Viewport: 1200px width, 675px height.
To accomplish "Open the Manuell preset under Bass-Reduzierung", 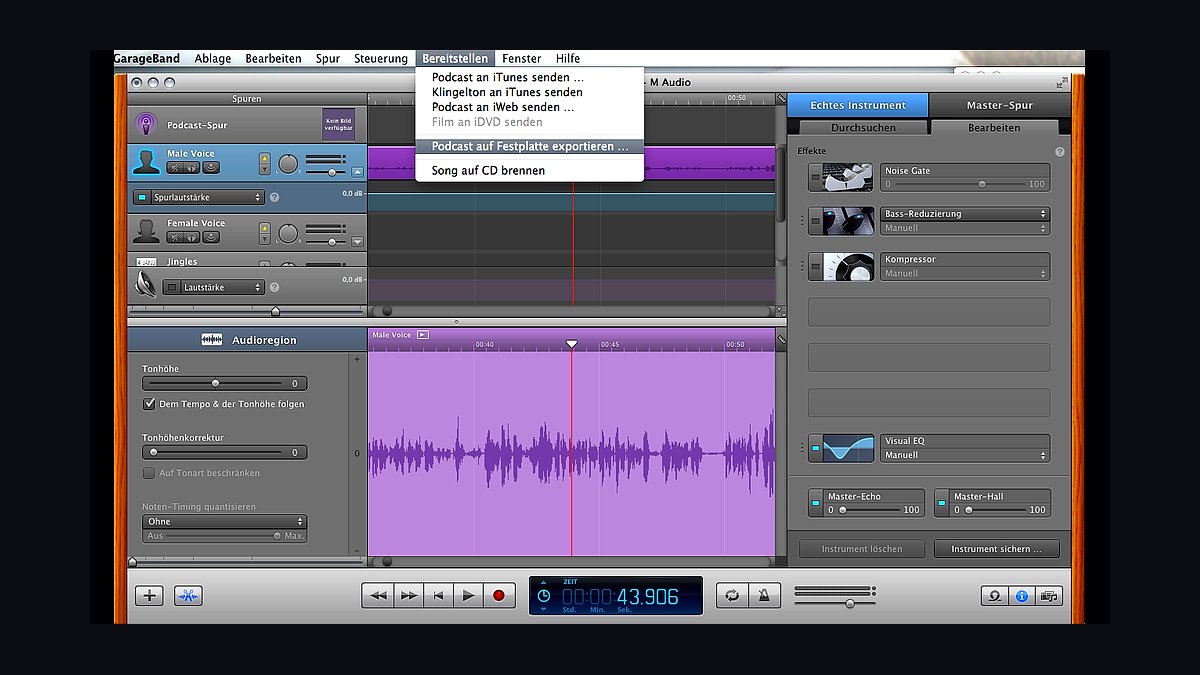I will pos(965,228).
